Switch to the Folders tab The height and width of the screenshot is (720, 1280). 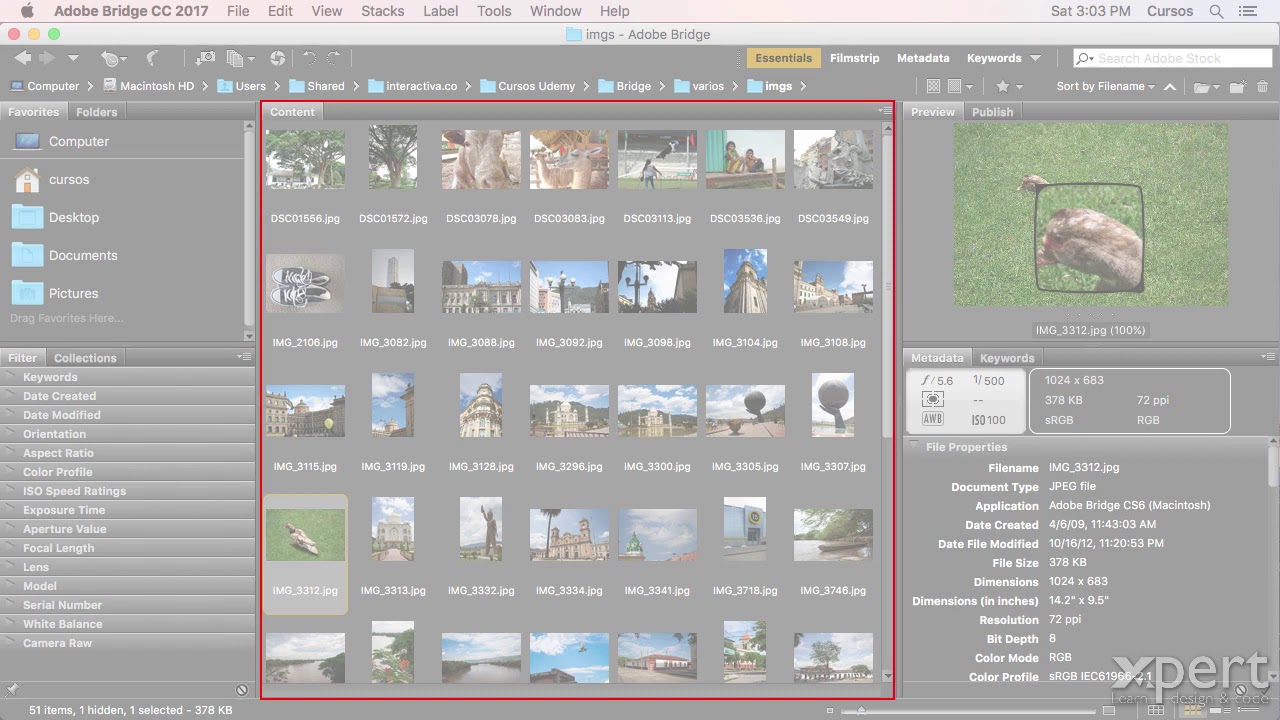(x=96, y=112)
